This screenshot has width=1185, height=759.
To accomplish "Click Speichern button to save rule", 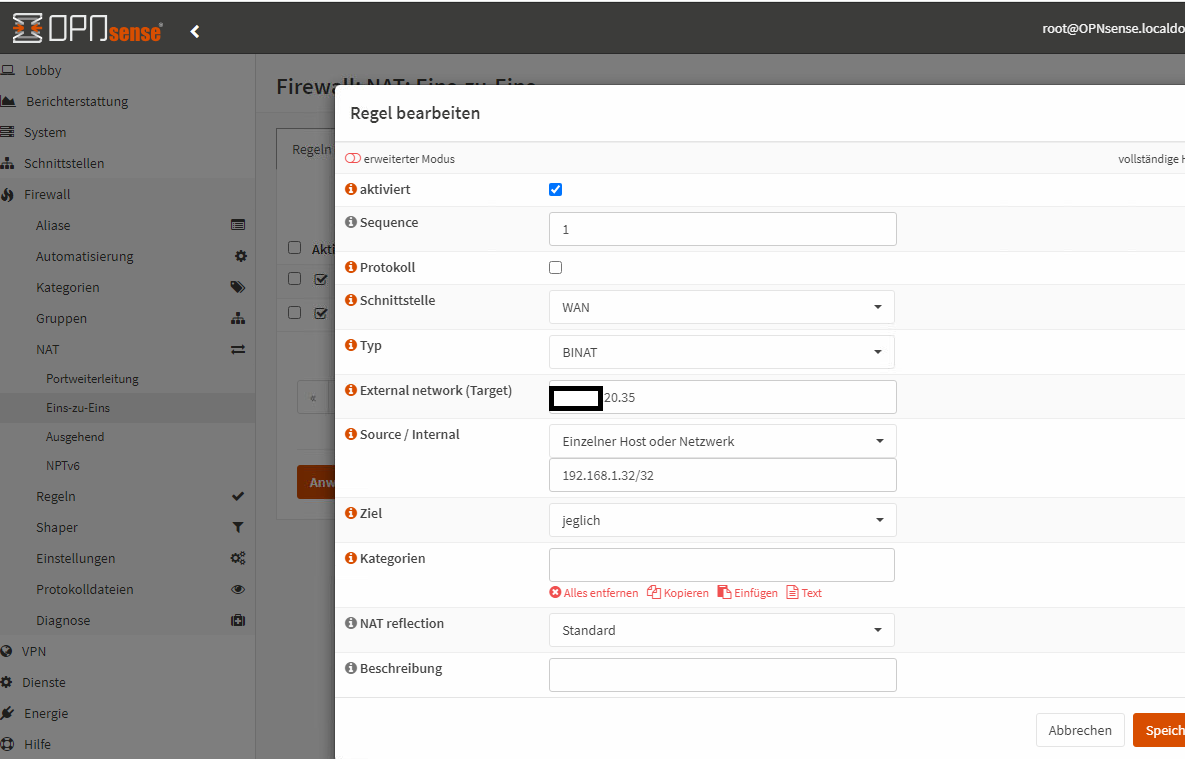I will [x=1159, y=730].
